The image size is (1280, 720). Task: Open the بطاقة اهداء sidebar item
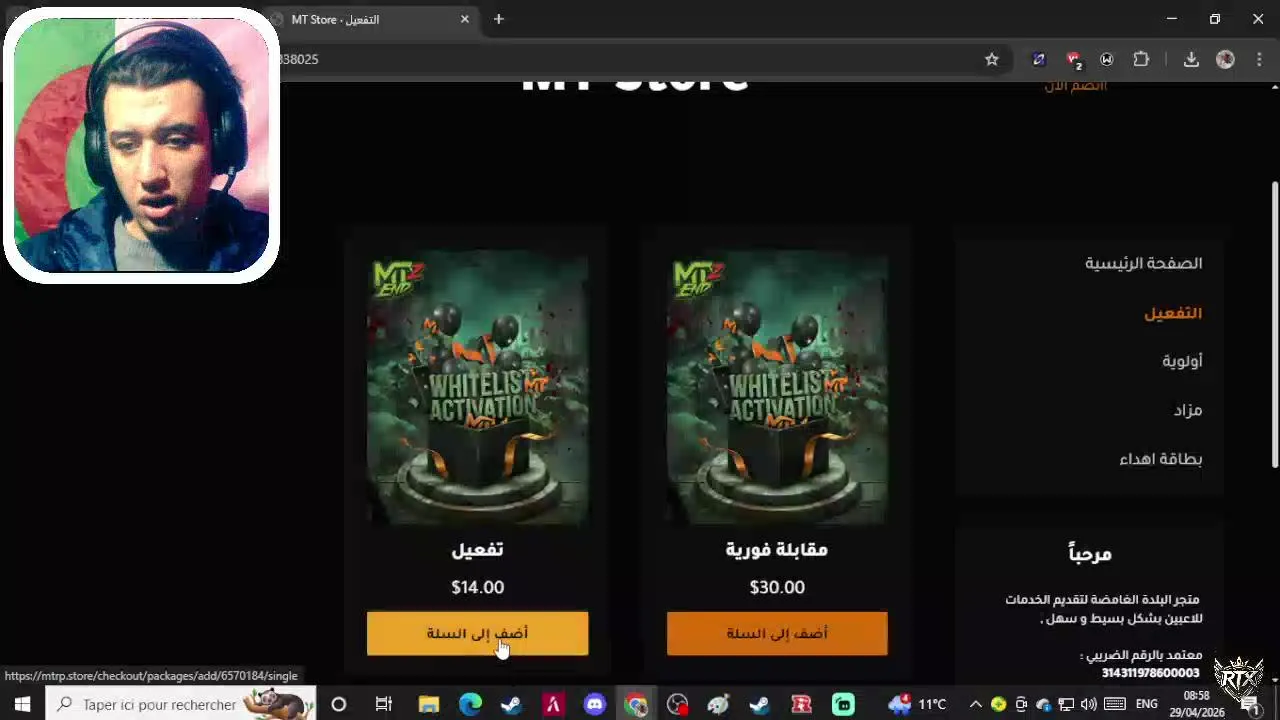click(1160, 459)
